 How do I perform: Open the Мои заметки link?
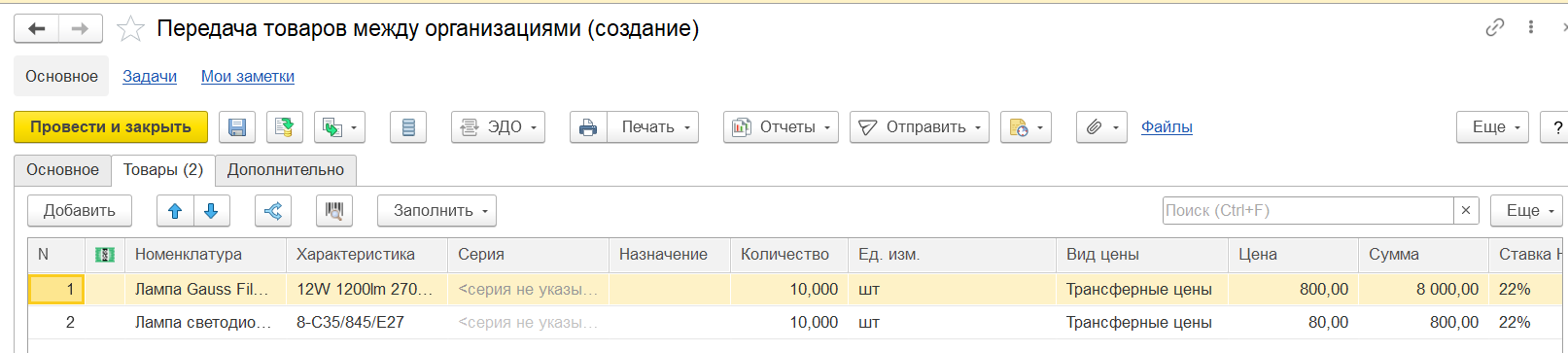[x=248, y=76]
